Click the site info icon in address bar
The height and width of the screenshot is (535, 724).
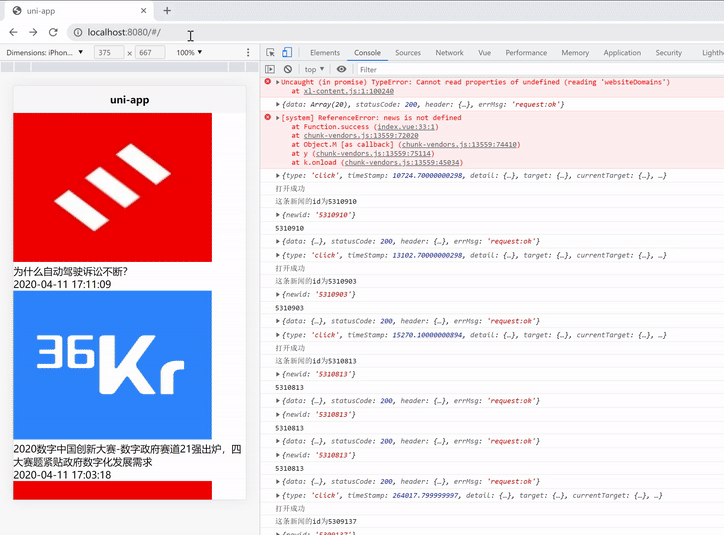[x=78, y=32]
